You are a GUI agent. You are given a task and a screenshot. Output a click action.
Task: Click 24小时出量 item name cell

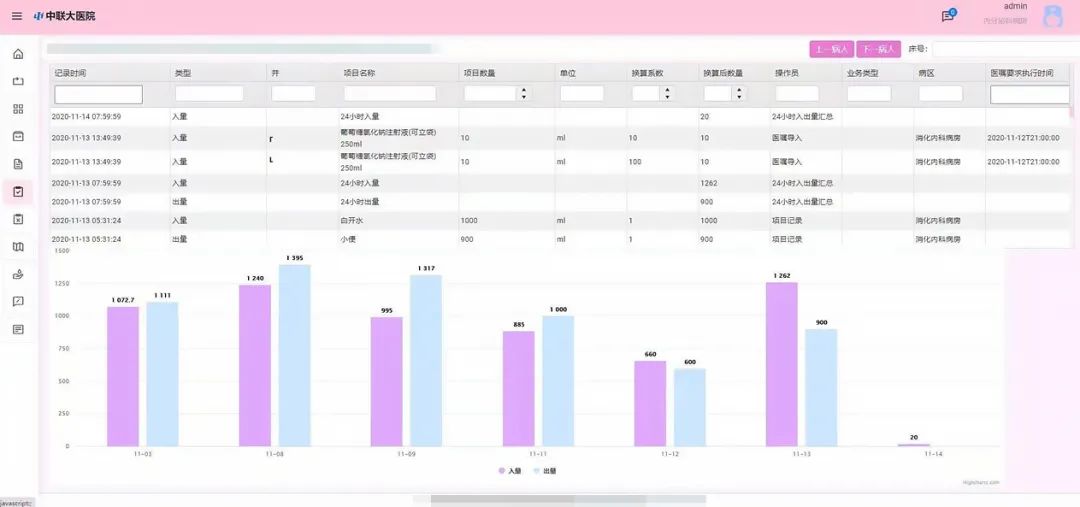click(x=399, y=202)
